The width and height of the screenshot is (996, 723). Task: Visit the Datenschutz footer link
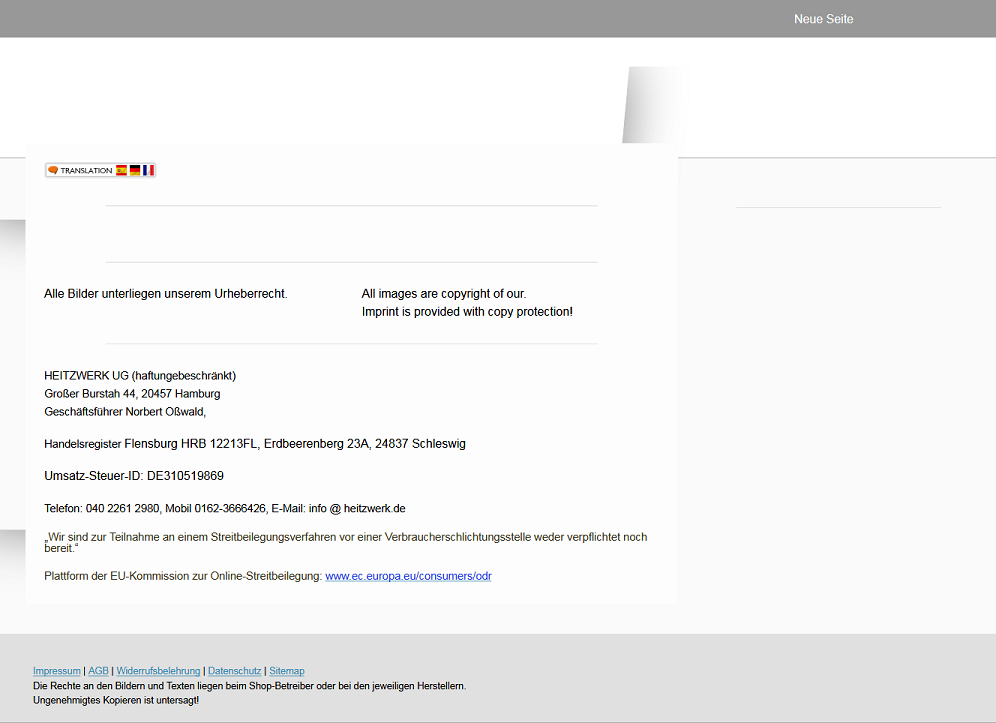tap(234, 671)
